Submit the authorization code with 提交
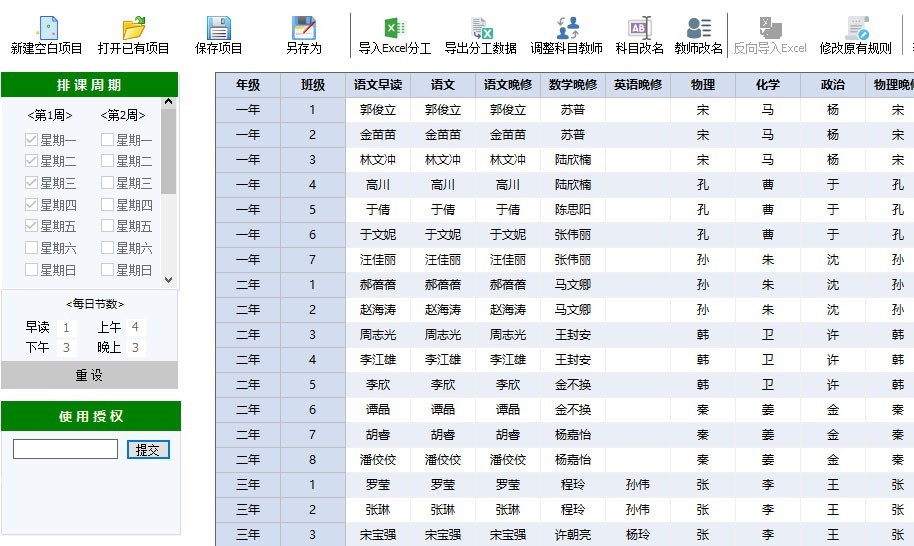Image resolution: width=914 pixels, height=546 pixels. pyautogui.click(x=148, y=450)
